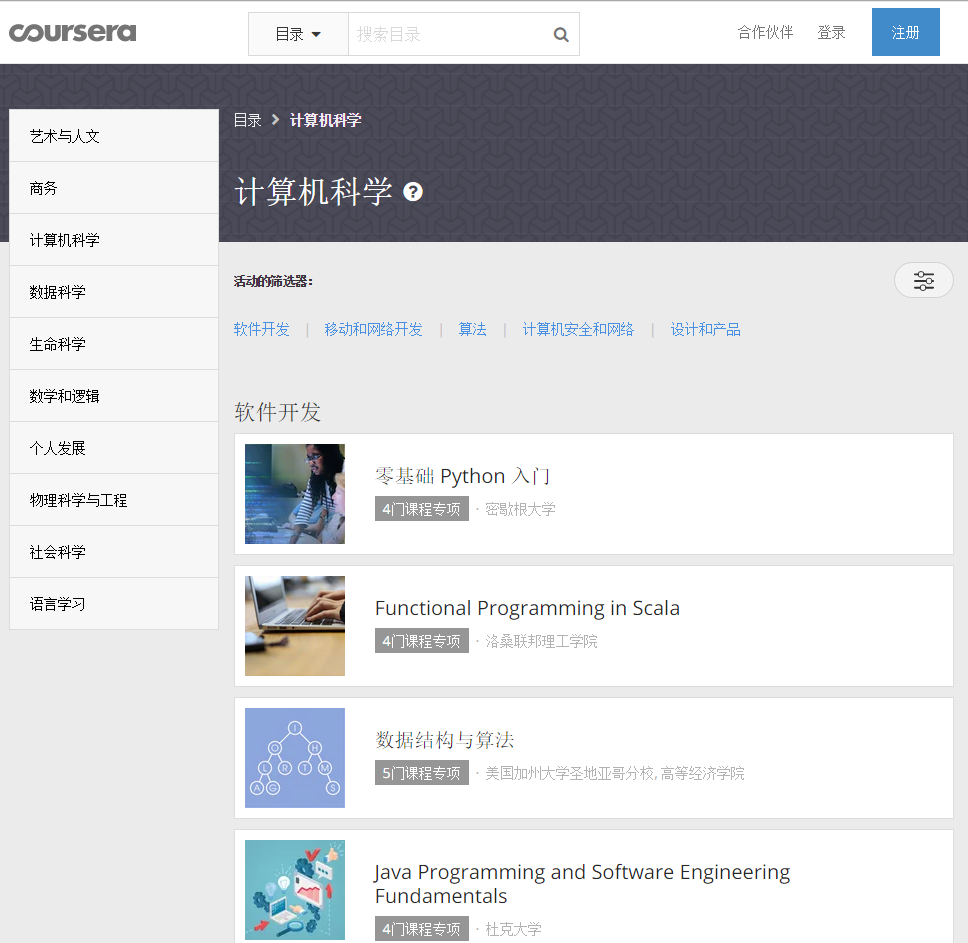Click the 移动和网络开发 filter link

(x=373, y=329)
